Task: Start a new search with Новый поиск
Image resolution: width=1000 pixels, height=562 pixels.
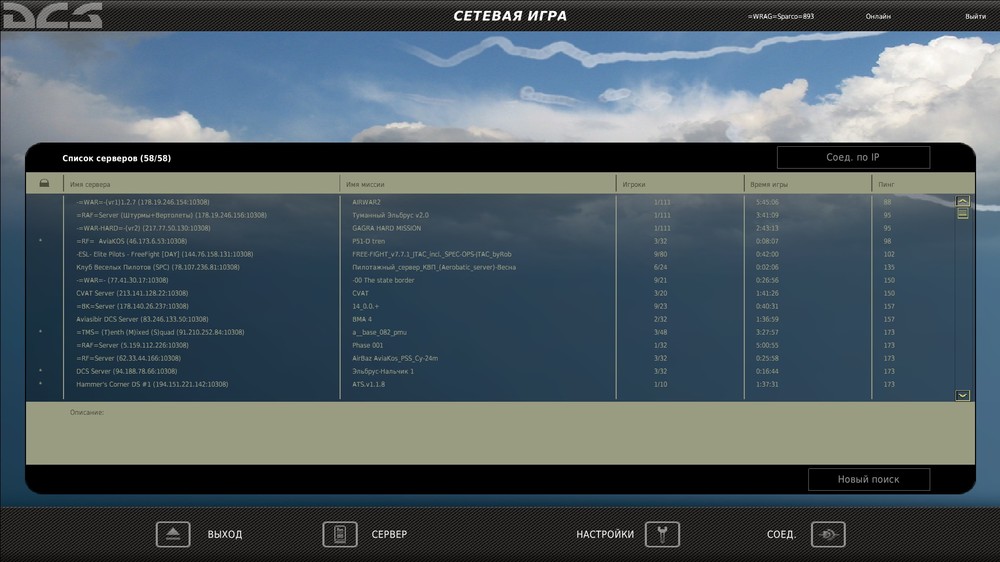Action: [869, 479]
